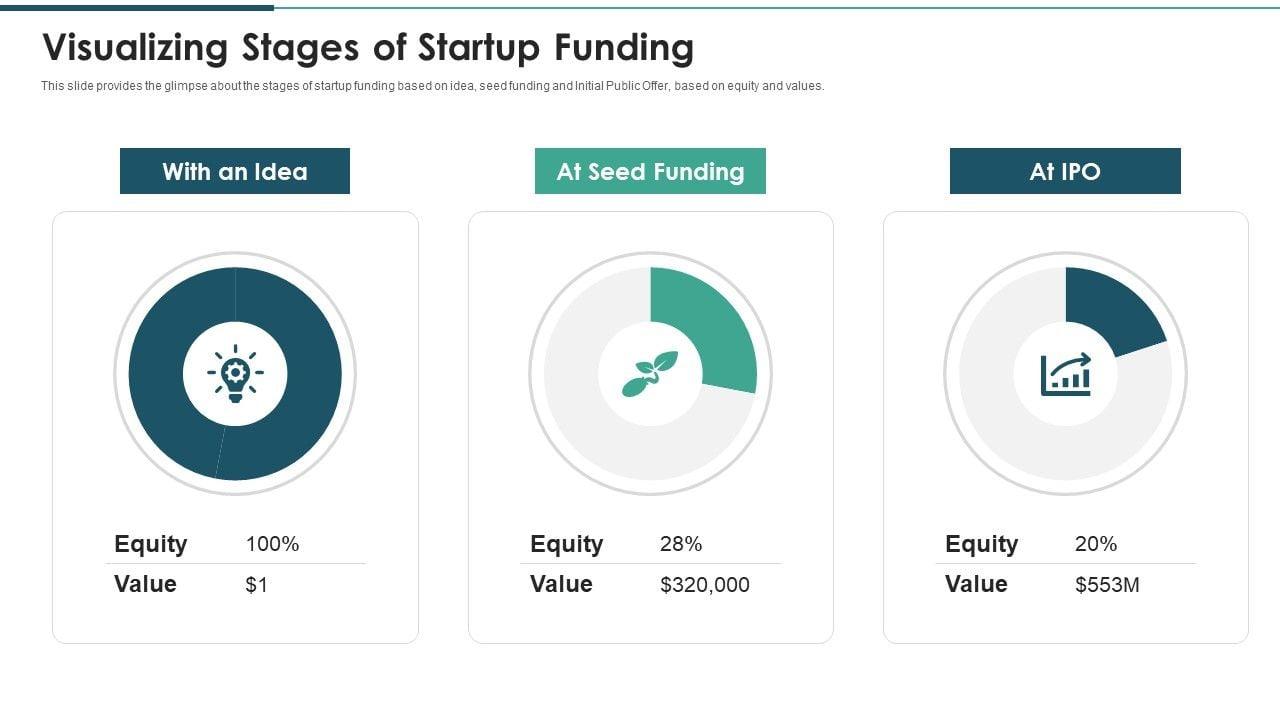
Task: Select the With an Idea header
Action: (235, 171)
